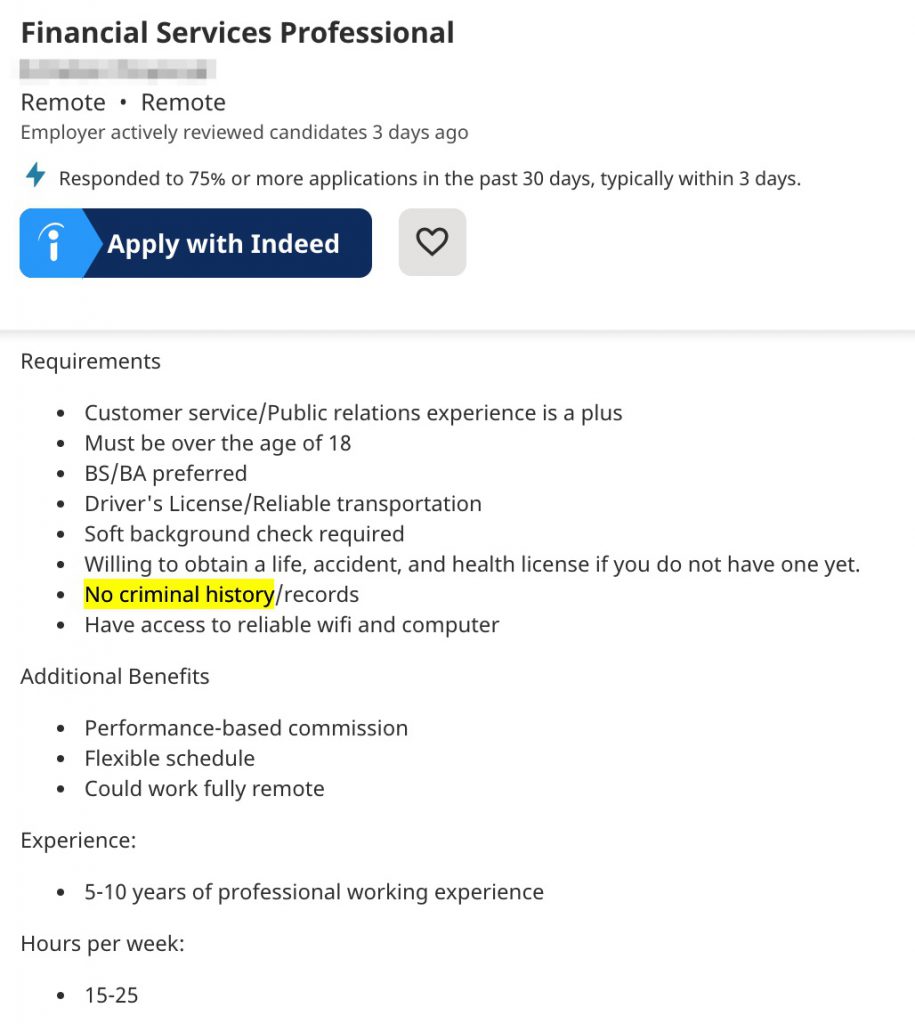Click the Soft background check required line
This screenshot has width=915, height=1024.
(x=244, y=534)
